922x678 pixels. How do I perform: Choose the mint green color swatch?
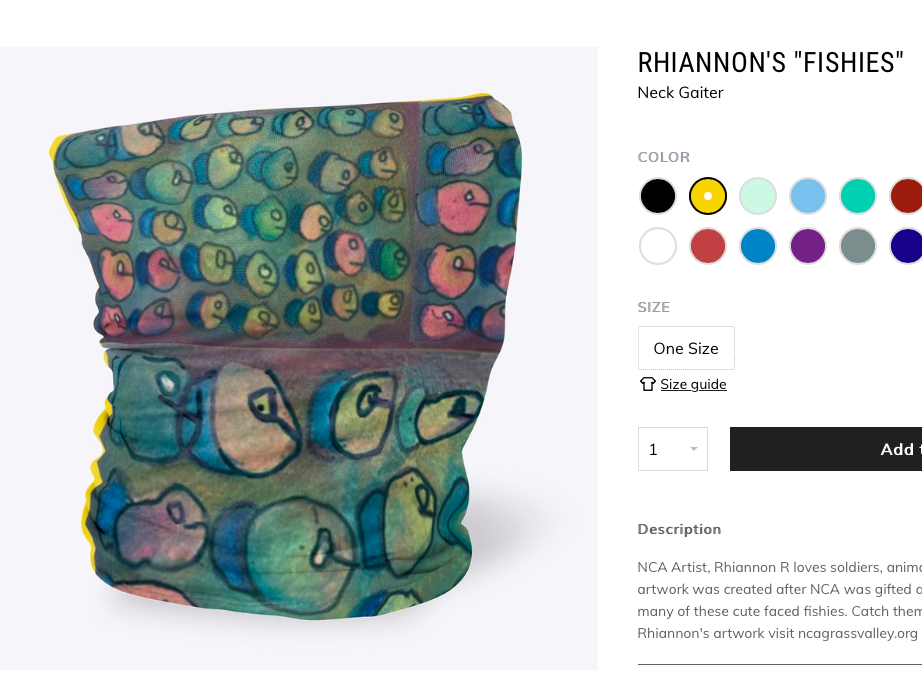tap(758, 196)
